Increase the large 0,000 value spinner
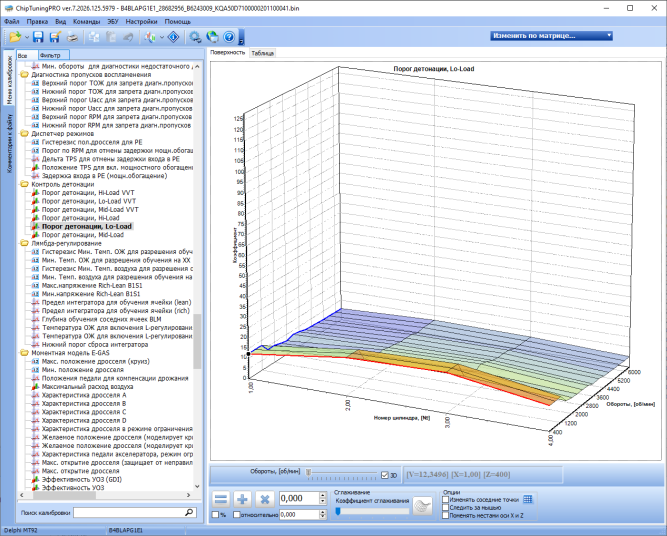Viewport: 667px width, 536px height. click(323, 495)
